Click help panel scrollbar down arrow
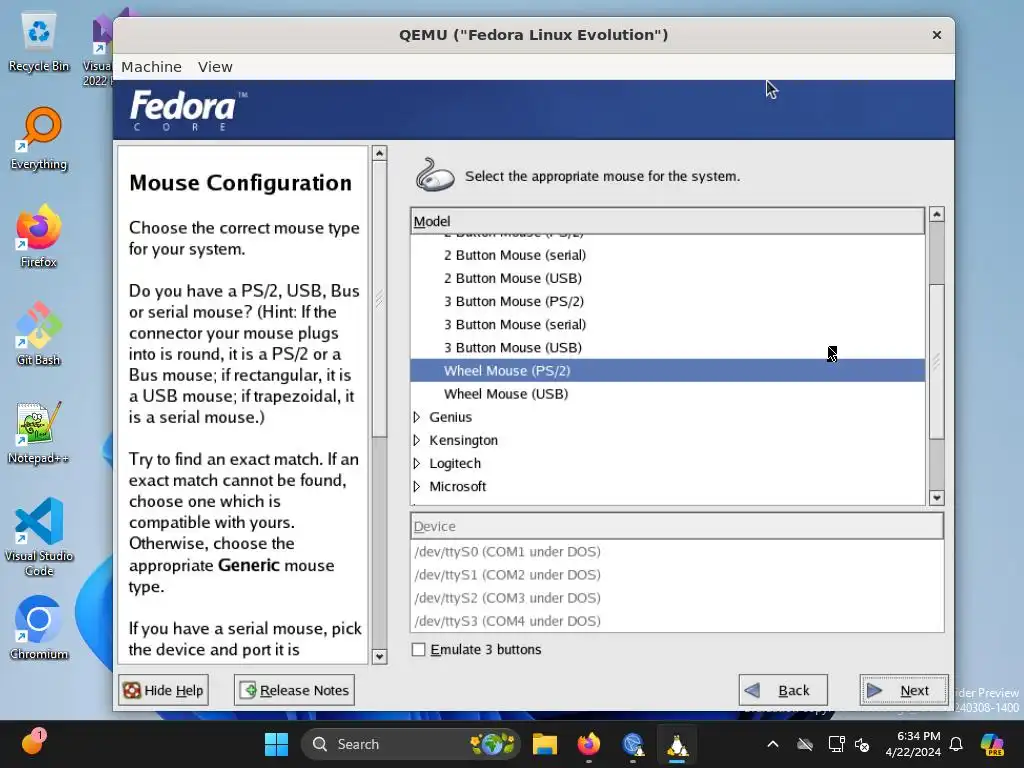1024x768 pixels. (379, 656)
